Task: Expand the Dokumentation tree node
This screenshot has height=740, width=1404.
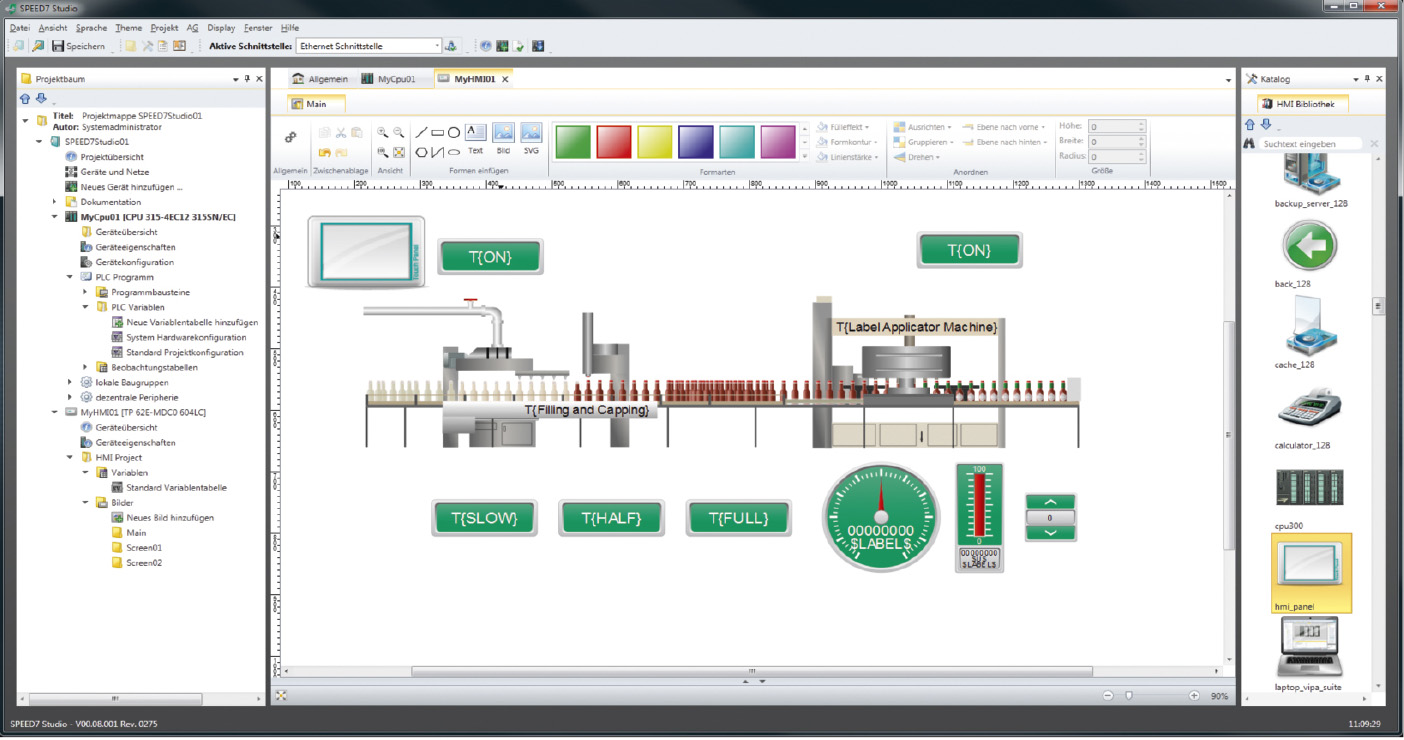Action: [55, 202]
